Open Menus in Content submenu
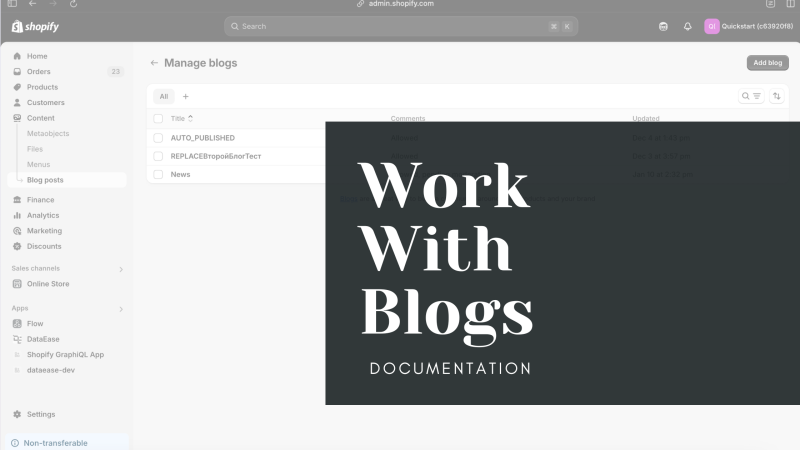This screenshot has height=450, width=800. [38, 164]
